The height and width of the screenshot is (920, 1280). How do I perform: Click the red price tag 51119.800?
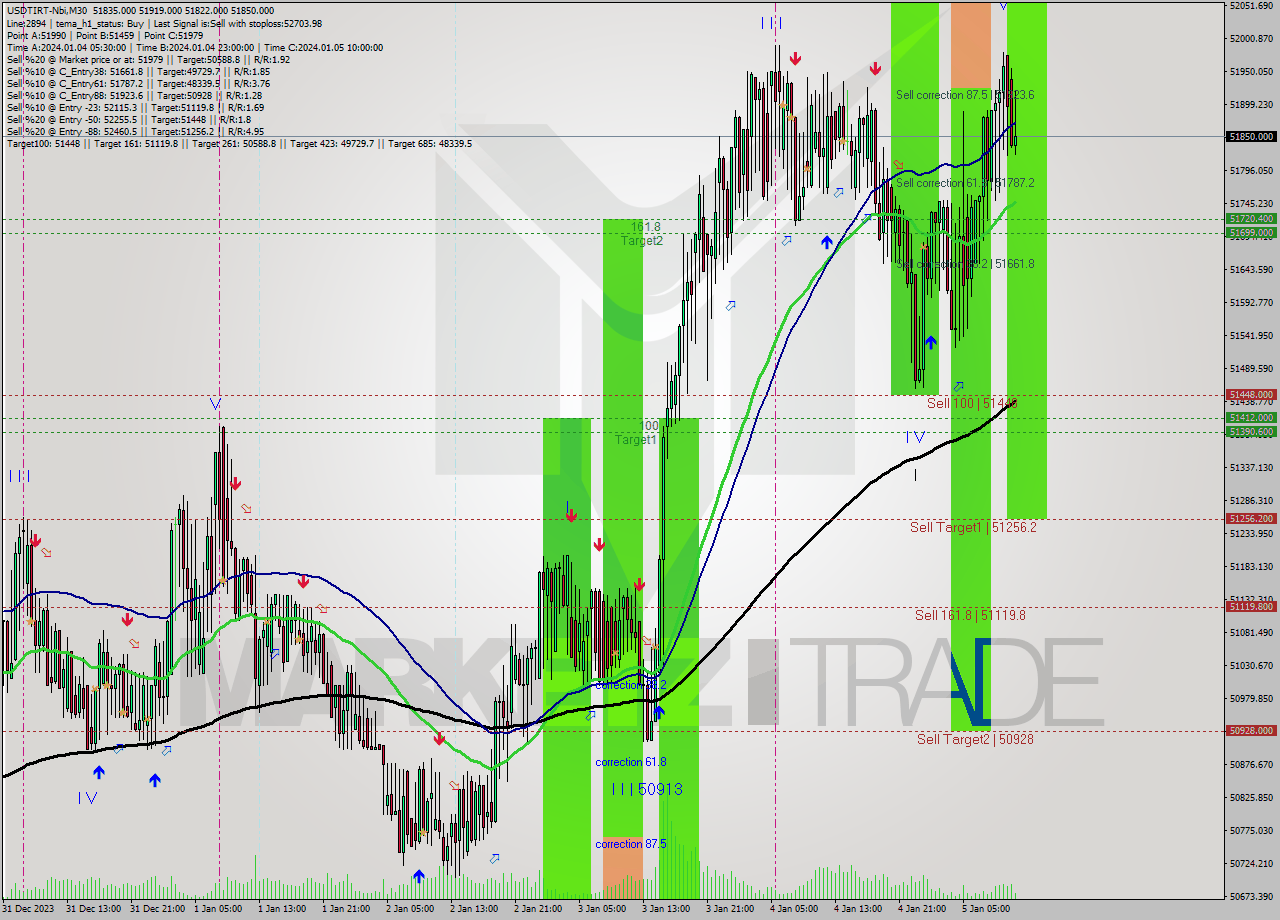coord(1251,606)
